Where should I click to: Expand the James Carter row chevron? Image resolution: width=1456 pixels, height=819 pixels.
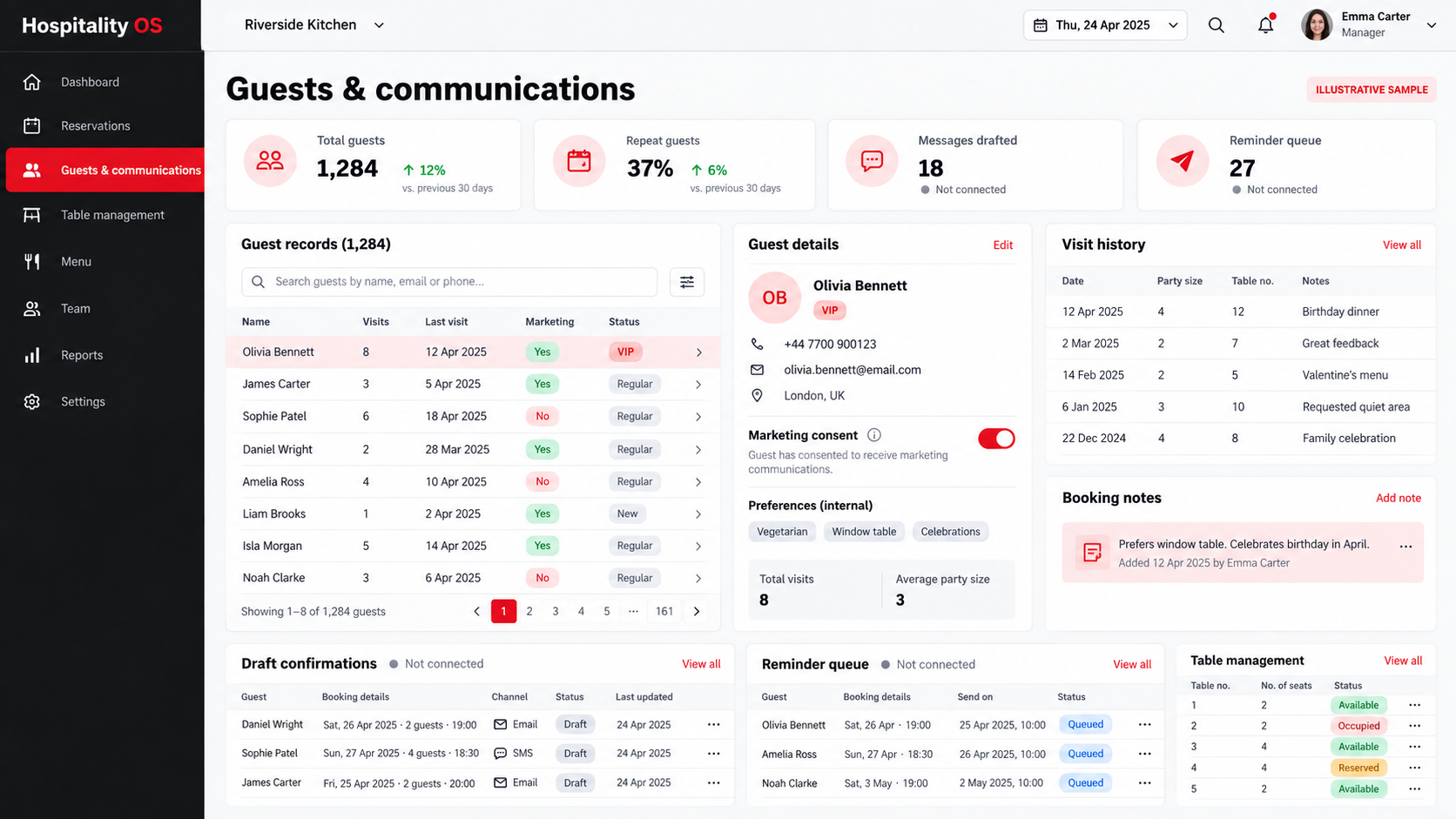[x=698, y=385]
